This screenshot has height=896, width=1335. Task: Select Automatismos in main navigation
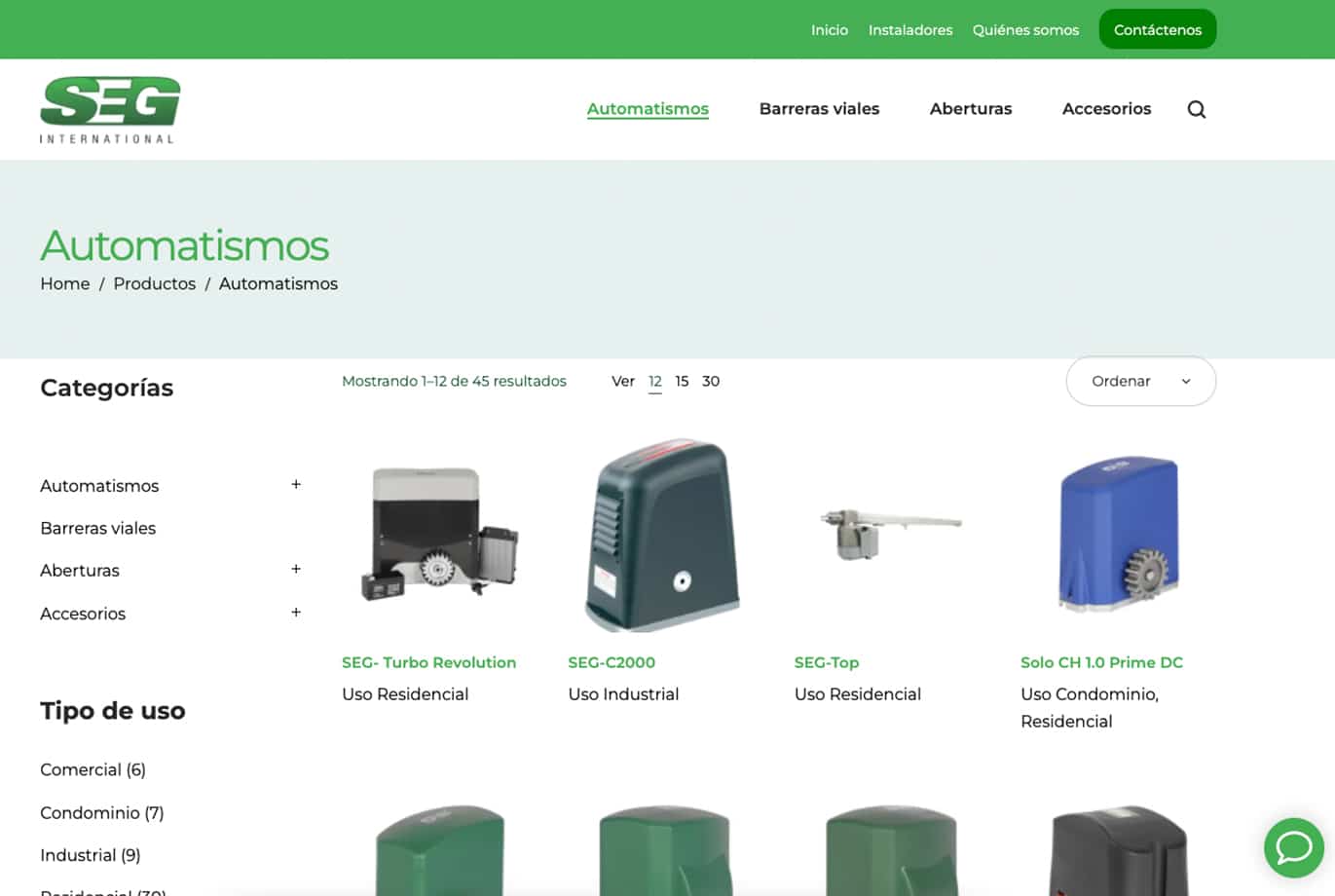click(x=648, y=109)
